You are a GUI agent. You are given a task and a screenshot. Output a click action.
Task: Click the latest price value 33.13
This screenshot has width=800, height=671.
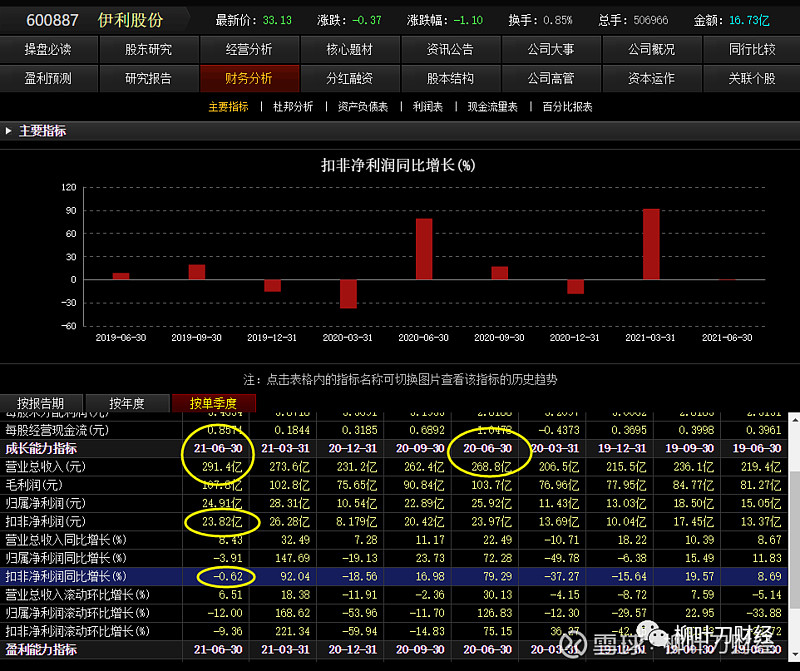tap(277, 20)
